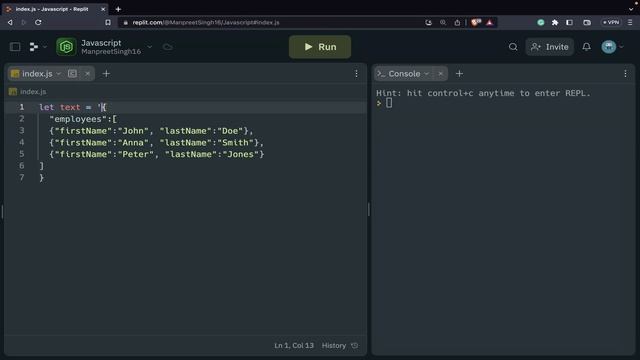Open the console pane options menu
This screenshot has width=640, height=360.
[x=625, y=74]
